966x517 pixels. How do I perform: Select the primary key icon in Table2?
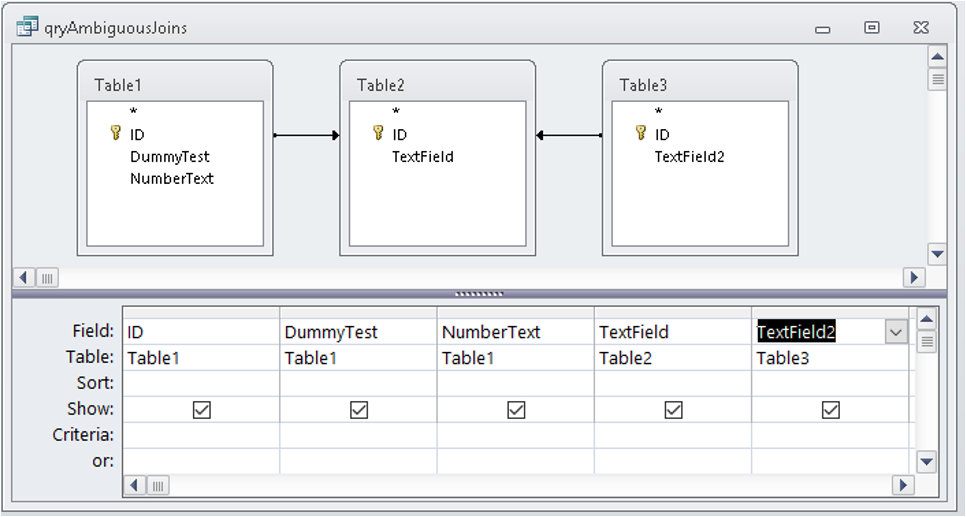pyautogui.click(x=378, y=132)
